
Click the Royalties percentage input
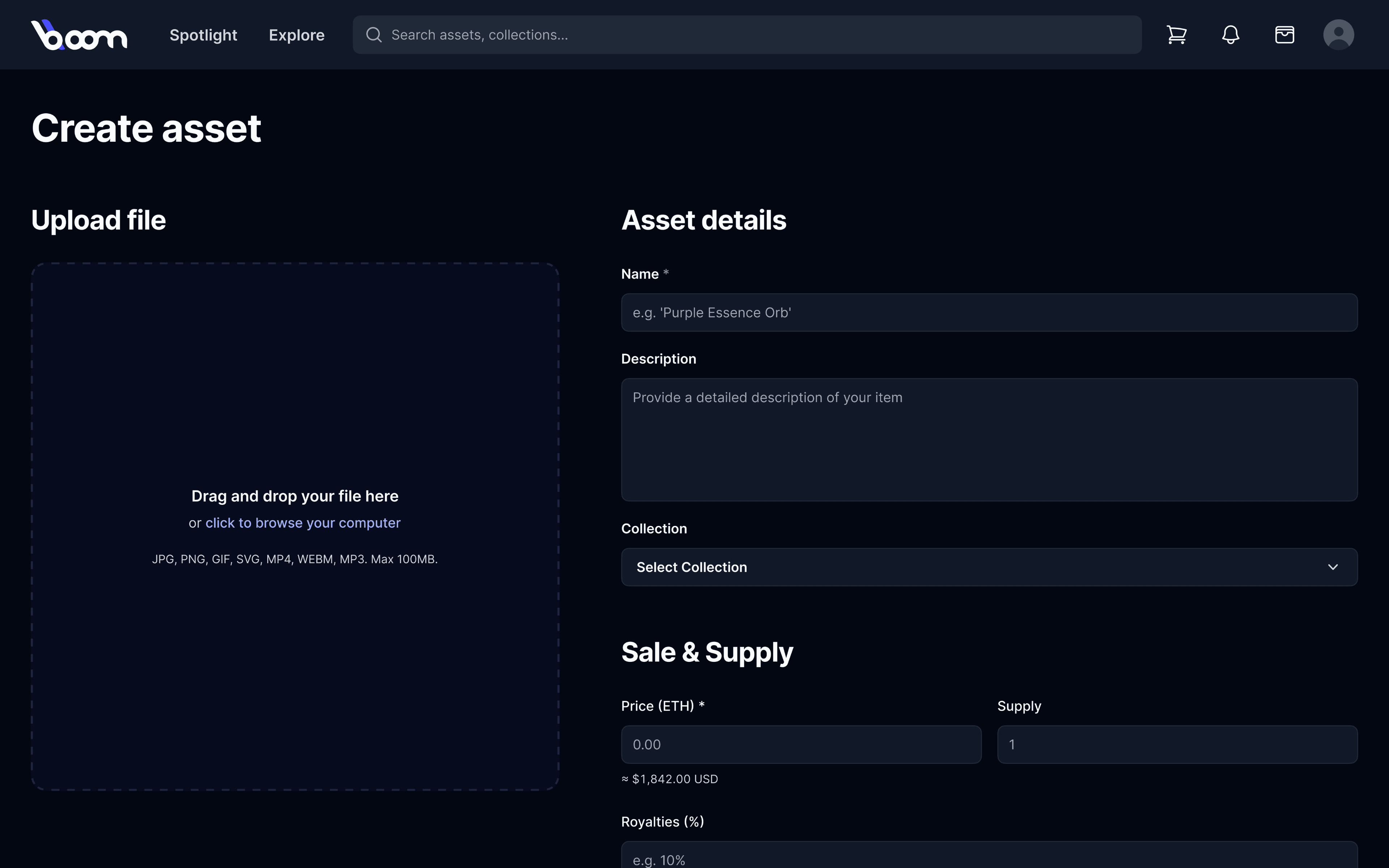989,855
